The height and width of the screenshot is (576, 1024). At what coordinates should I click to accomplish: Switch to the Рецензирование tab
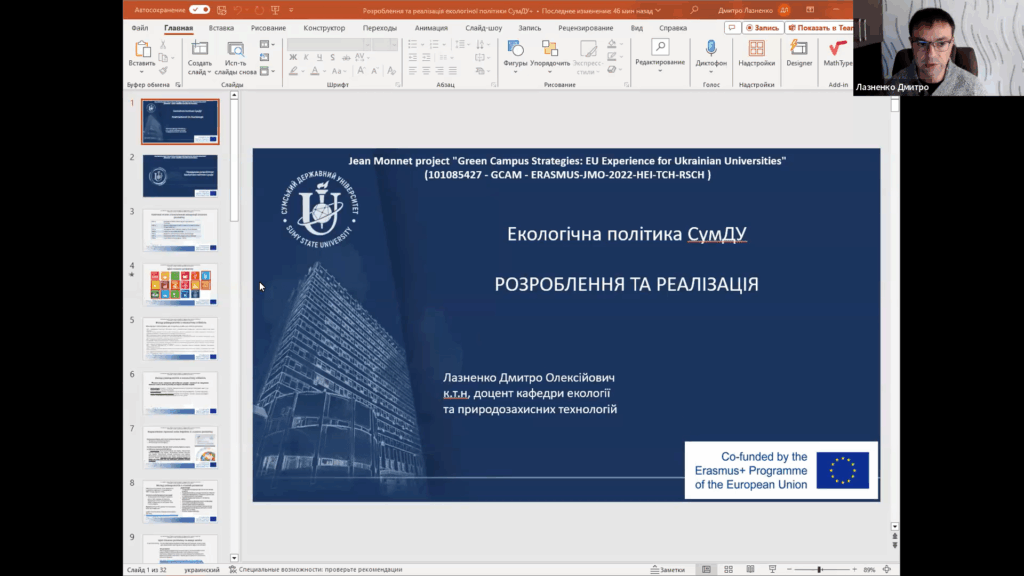point(586,28)
